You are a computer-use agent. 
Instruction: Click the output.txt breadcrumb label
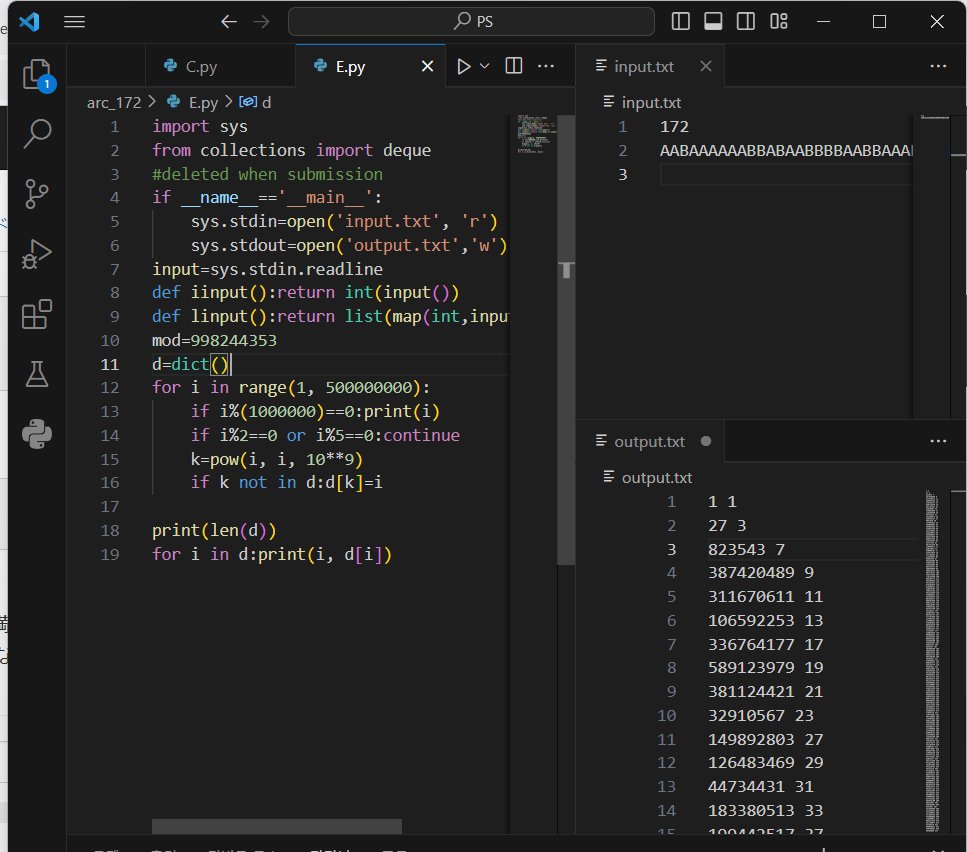[657, 478]
